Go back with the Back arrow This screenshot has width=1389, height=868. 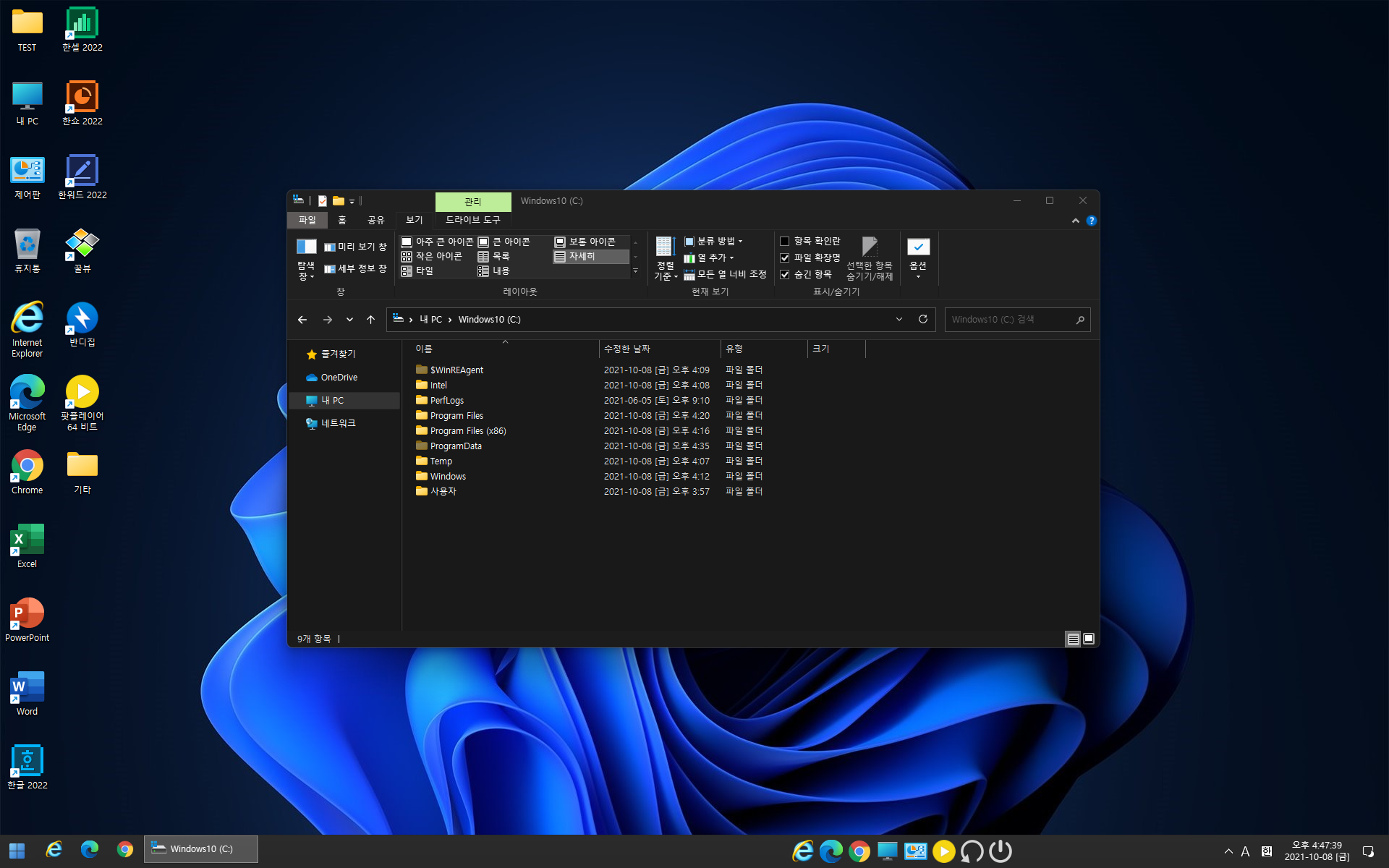[x=302, y=320]
